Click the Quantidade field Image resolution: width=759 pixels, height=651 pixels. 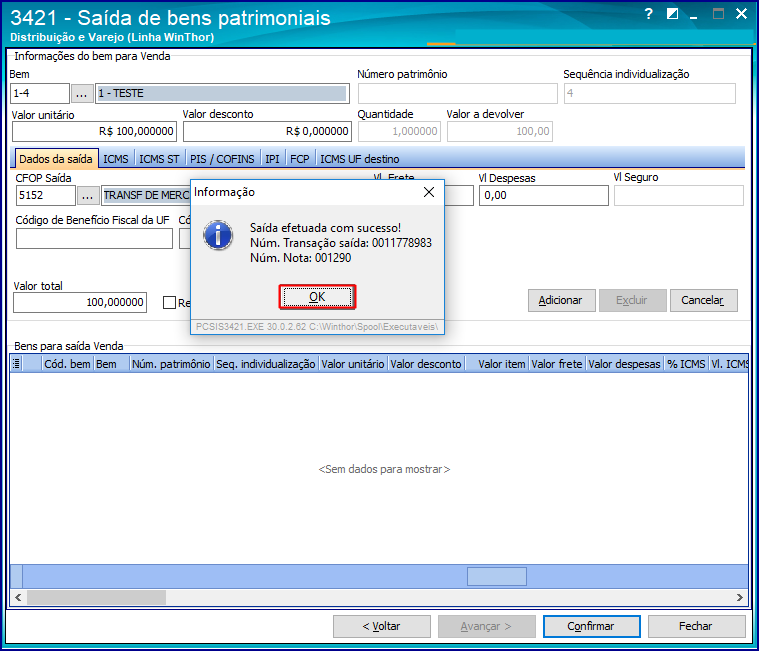click(x=399, y=131)
